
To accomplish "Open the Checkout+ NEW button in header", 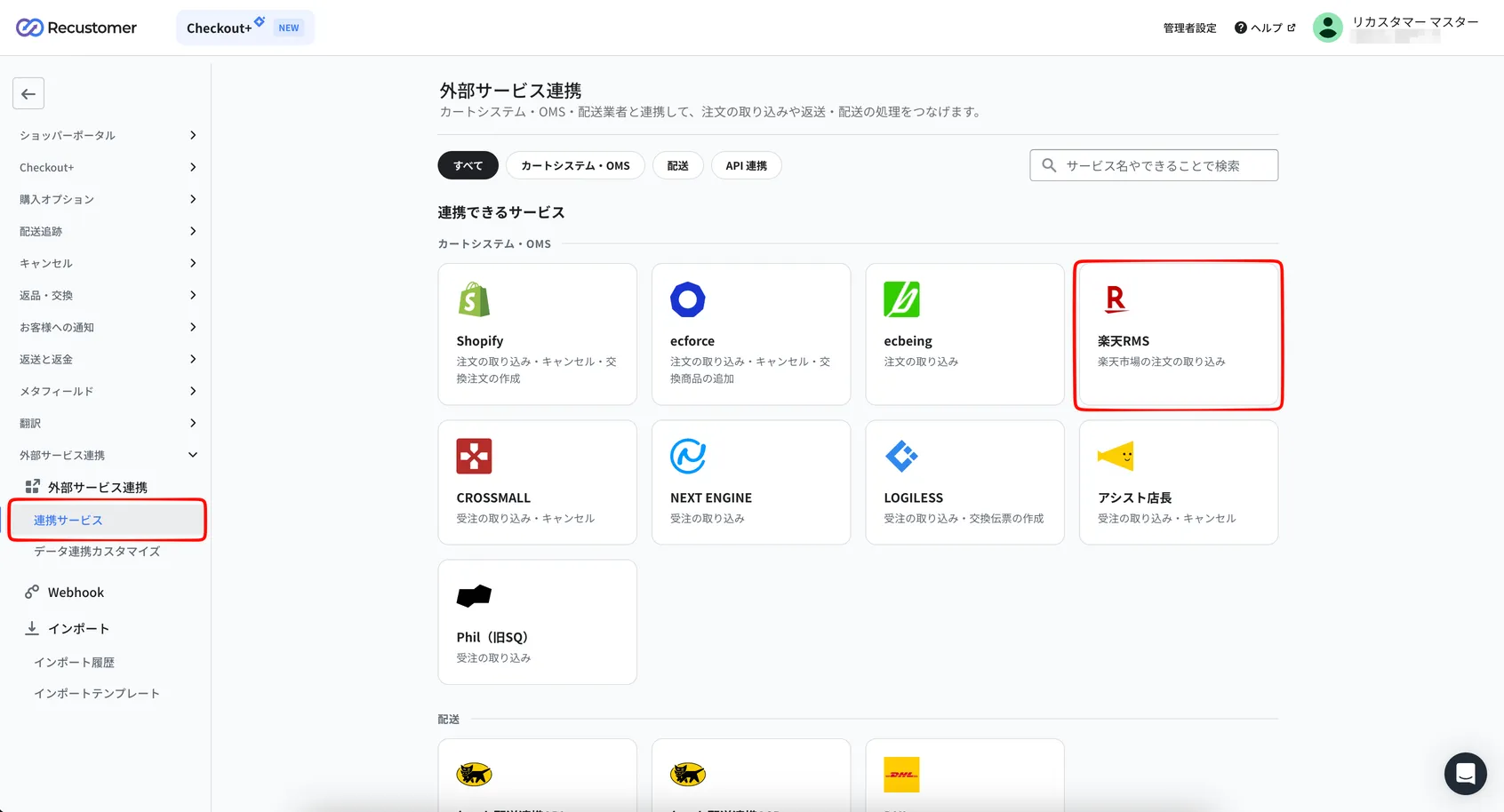I will point(245,28).
